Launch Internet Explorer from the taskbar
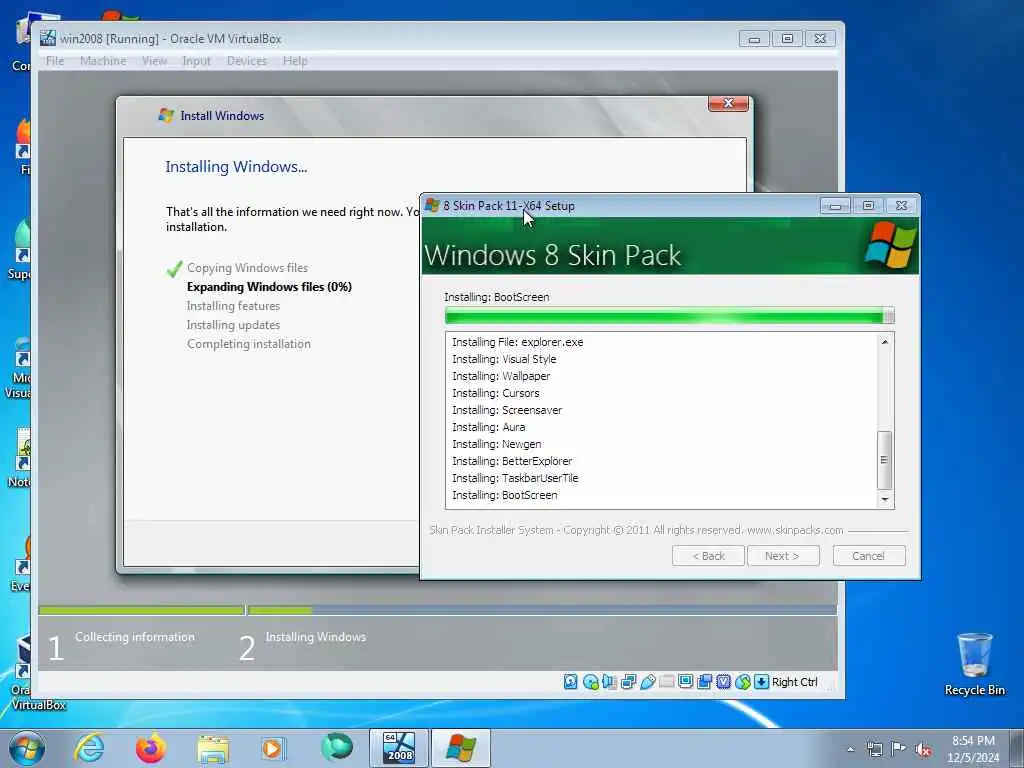Viewport: 1024px width, 768px height. (89, 748)
